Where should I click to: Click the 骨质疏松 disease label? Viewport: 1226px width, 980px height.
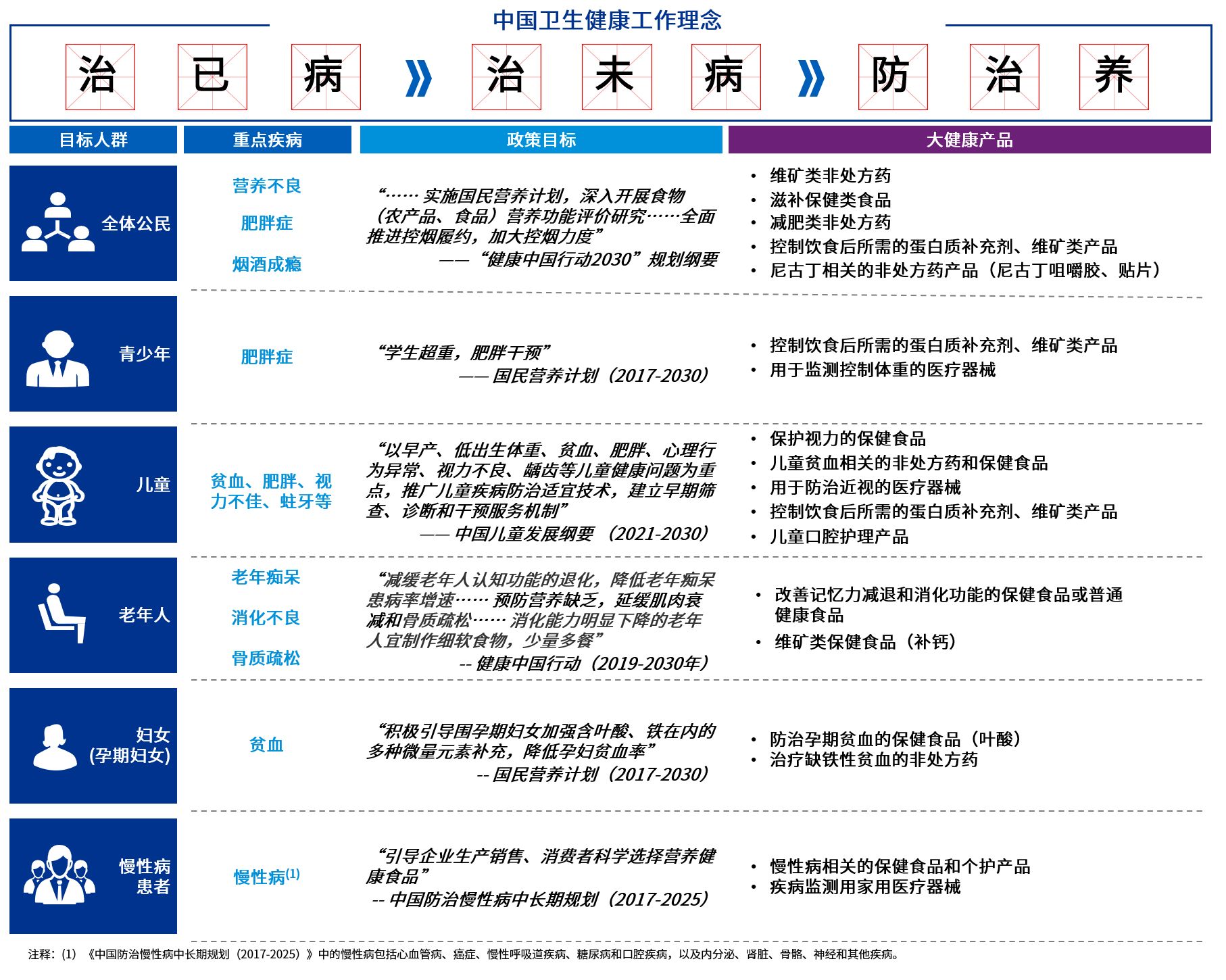coord(266,658)
